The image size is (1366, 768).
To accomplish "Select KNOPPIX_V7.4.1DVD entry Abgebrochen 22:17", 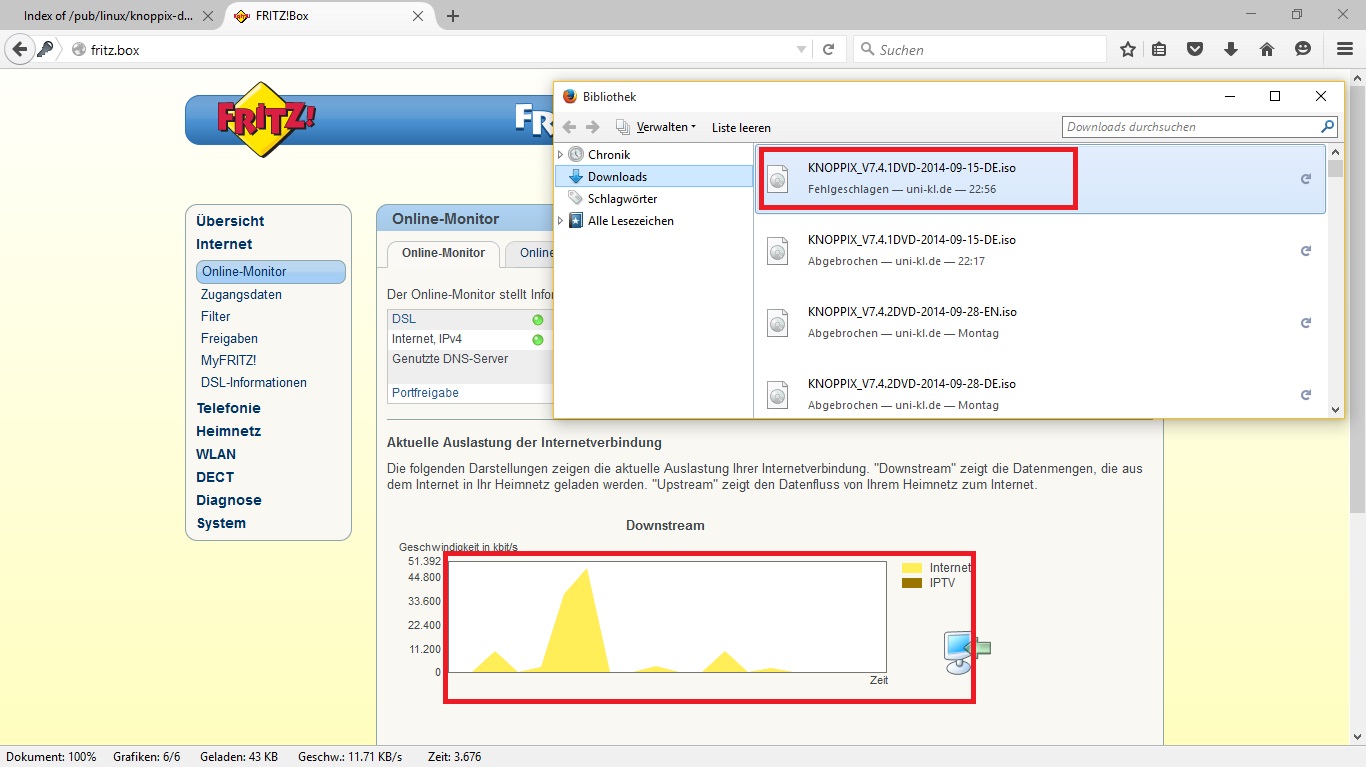I will click(1040, 251).
